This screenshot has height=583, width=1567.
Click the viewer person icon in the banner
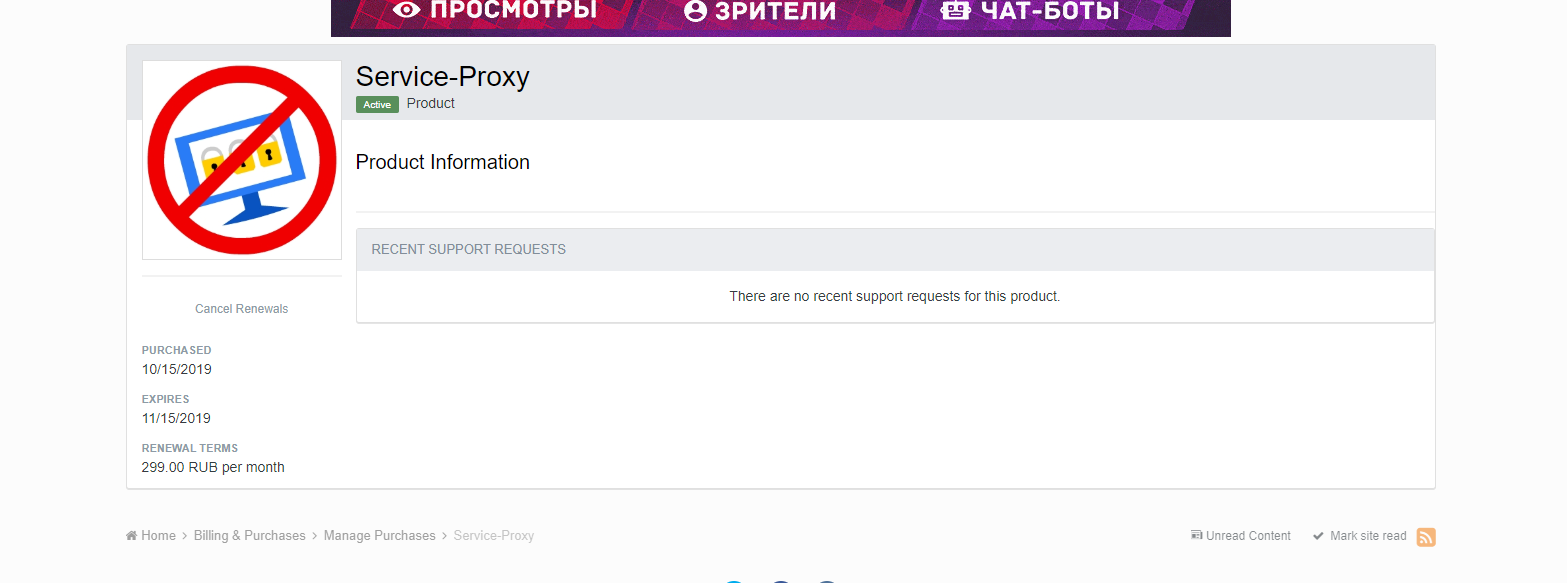695,11
